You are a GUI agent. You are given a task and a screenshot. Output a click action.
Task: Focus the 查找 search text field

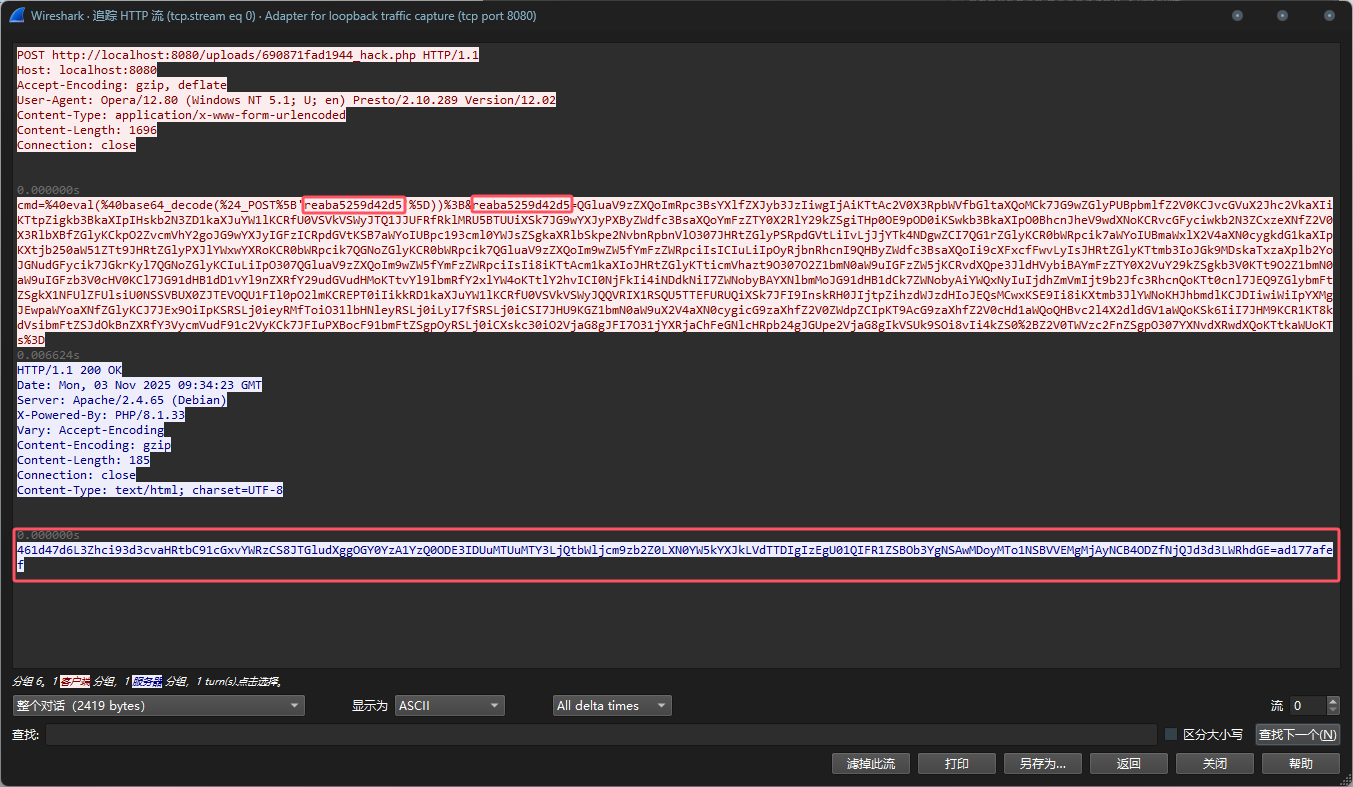pyautogui.click(x=600, y=735)
